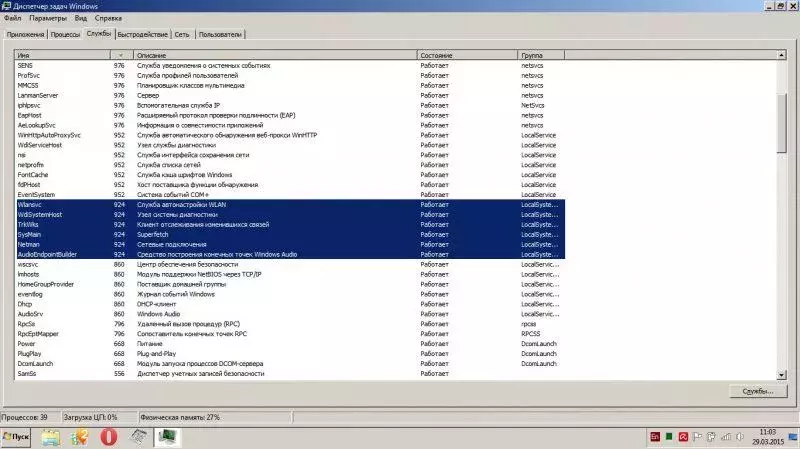
Task: Sort by the Имя column header
Action: click(63, 55)
